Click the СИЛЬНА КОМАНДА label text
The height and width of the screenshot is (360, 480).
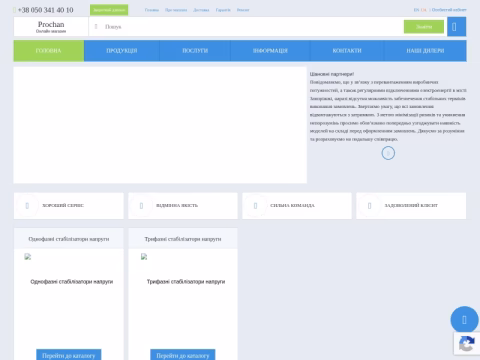(292, 205)
